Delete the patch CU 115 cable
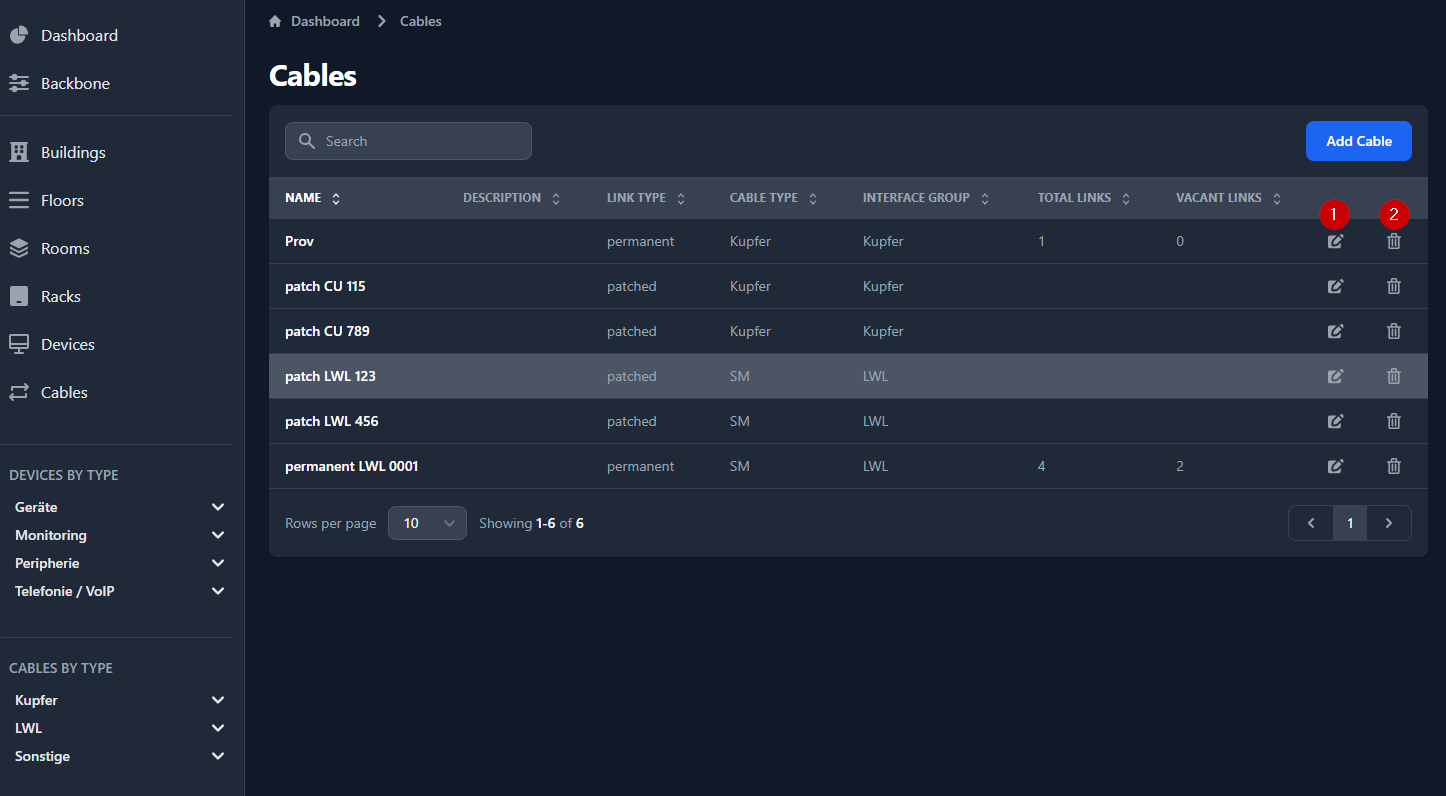This screenshot has width=1446, height=796. coord(1394,286)
